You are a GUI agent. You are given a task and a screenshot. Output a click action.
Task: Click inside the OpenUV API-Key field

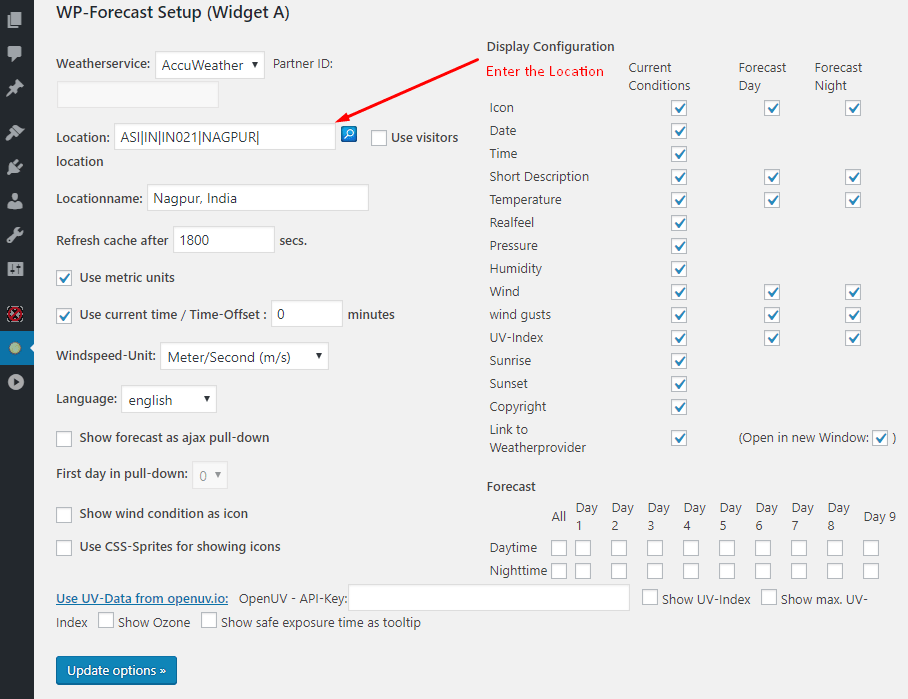(489, 598)
